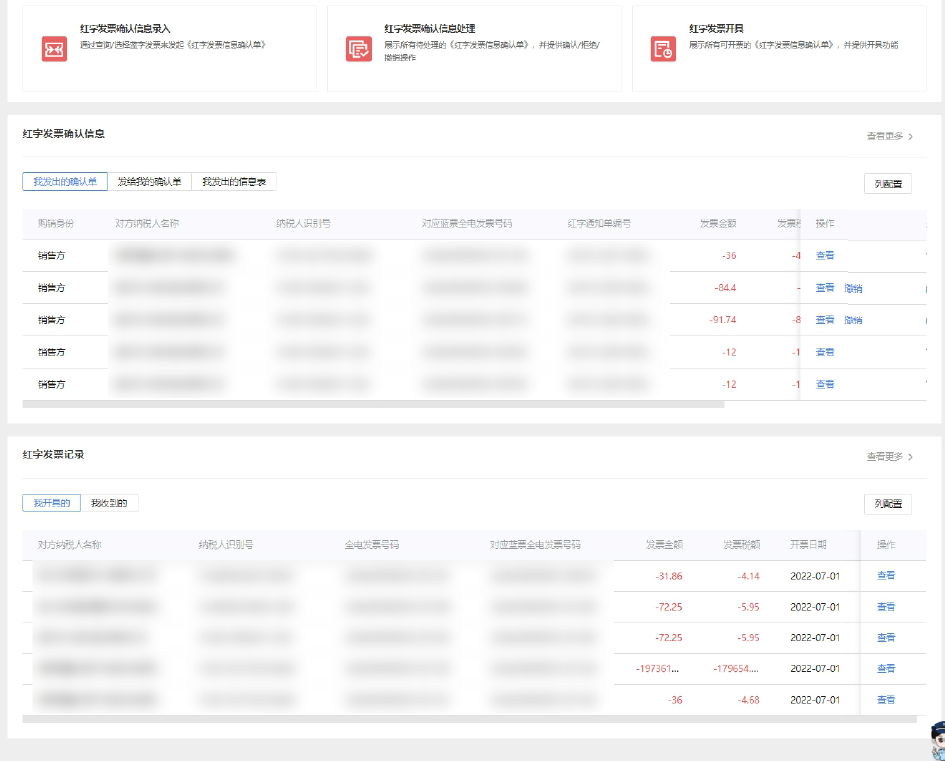Image resolution: width=945 pixels, height=761 pixels.
Task: Open the 红字发票开具 card icon
Action: [x=663, y=49]
